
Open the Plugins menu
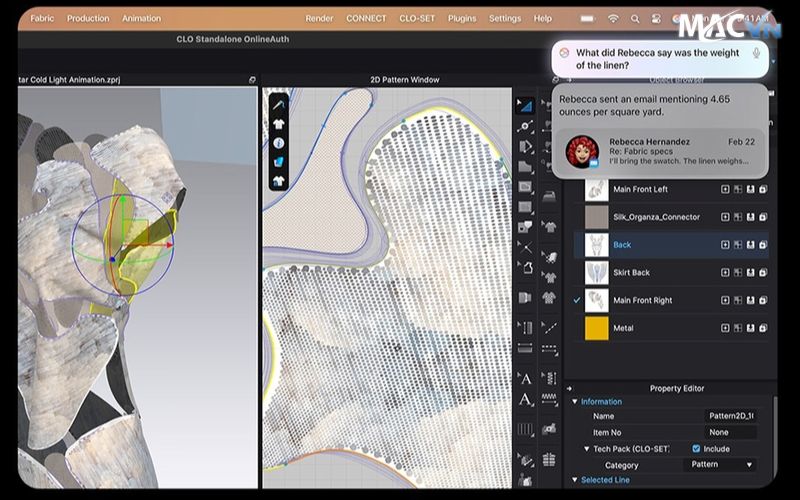click(462, 18)
